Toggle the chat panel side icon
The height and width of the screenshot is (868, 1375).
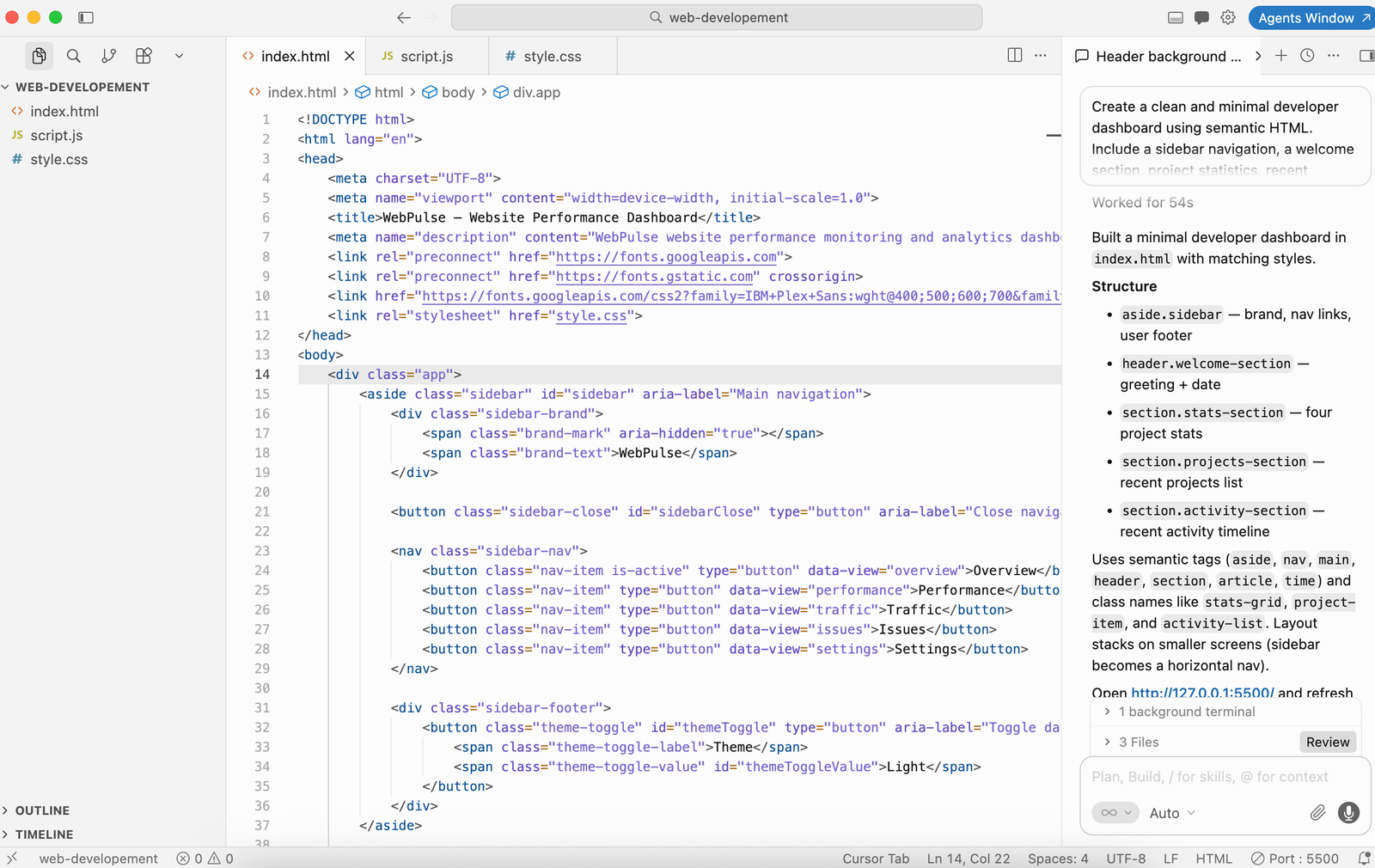tap(1366, 55)
